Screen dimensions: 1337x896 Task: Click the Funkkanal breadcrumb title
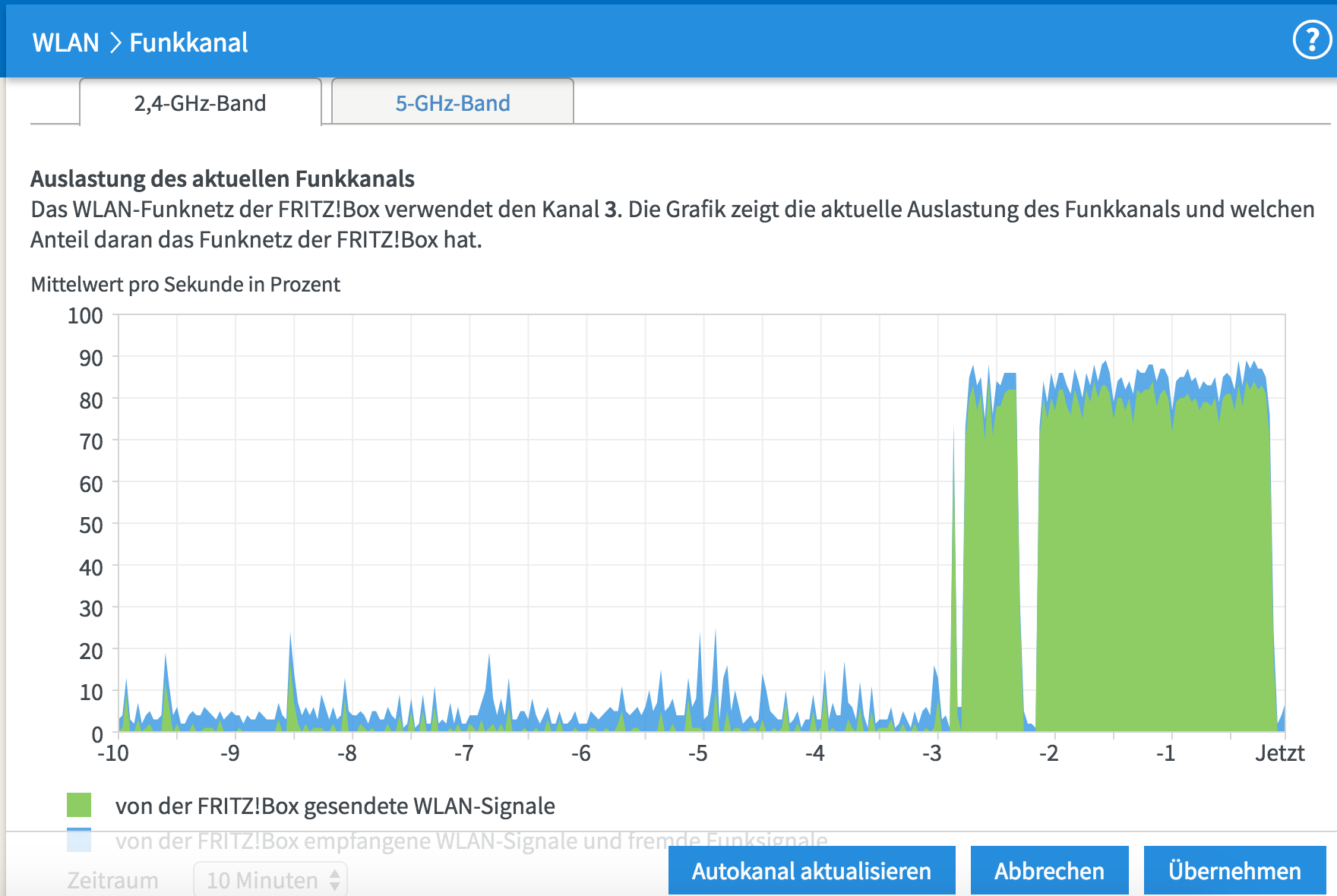[x=188, y=43]
